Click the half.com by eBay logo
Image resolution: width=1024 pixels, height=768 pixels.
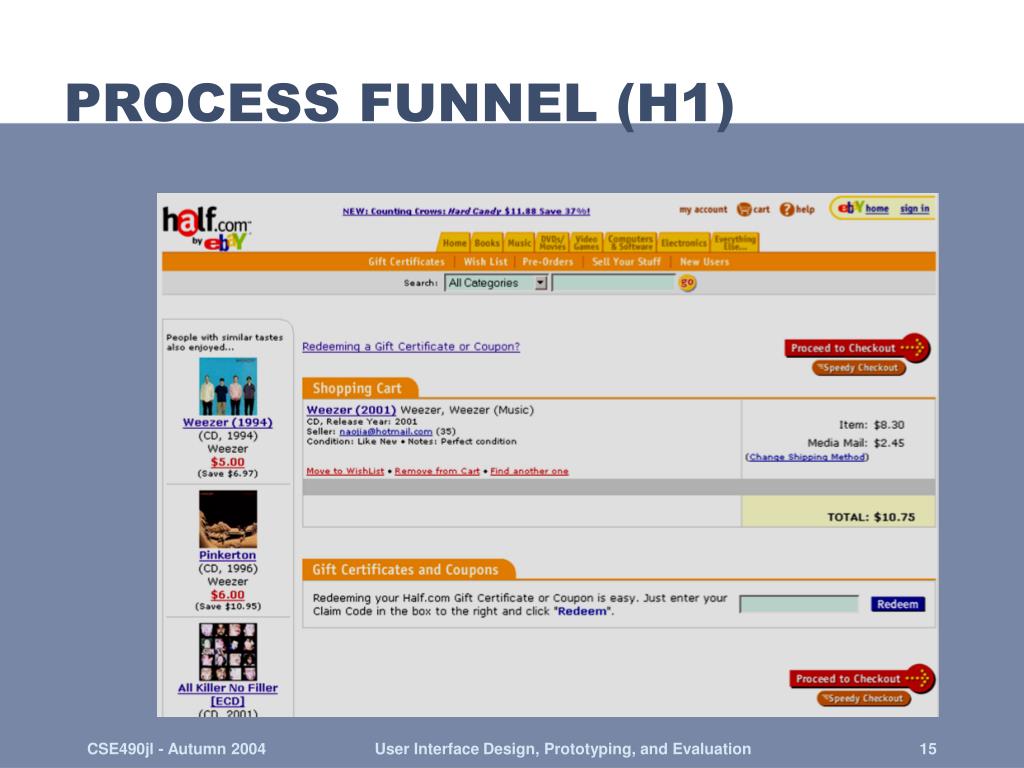coord(207,229)
